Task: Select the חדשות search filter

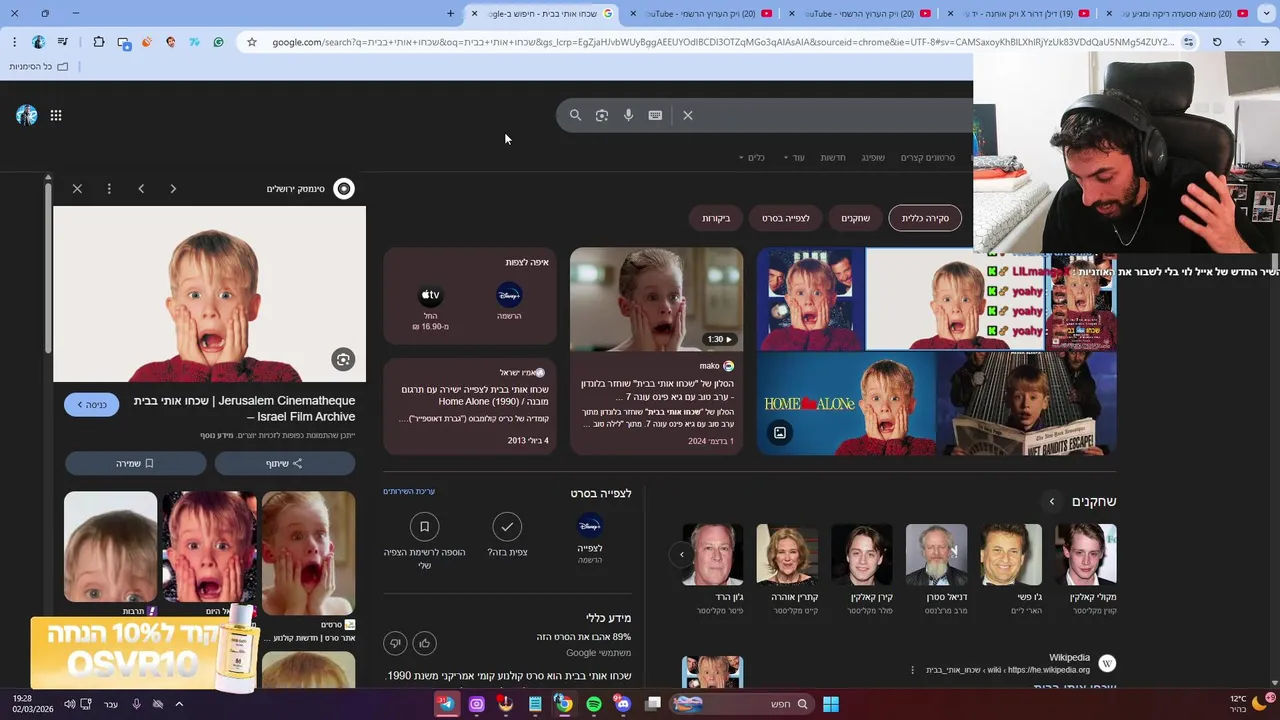Action: (x=833, y=158)
